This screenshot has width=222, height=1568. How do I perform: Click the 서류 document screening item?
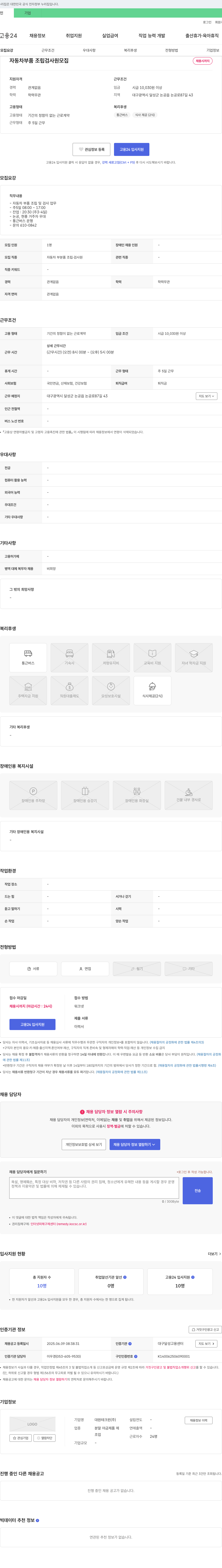point(34,968)
